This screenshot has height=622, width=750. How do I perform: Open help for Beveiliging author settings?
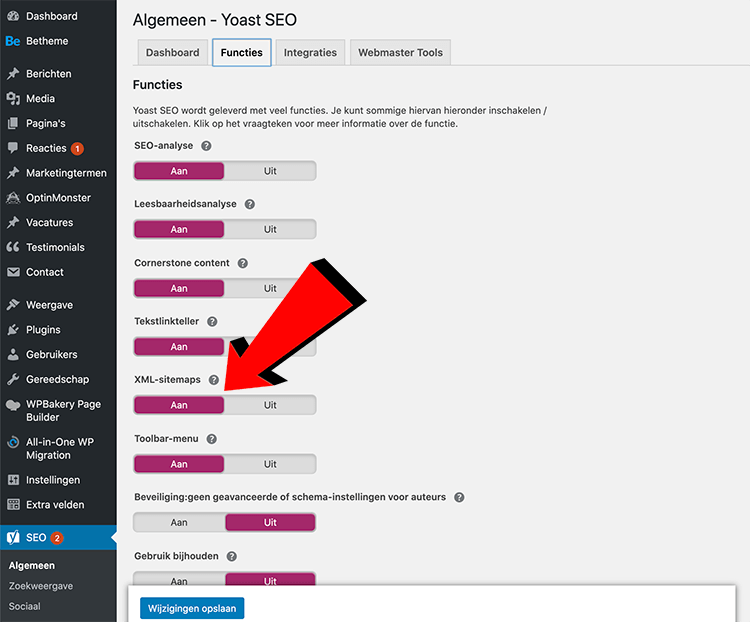(459, 497)
